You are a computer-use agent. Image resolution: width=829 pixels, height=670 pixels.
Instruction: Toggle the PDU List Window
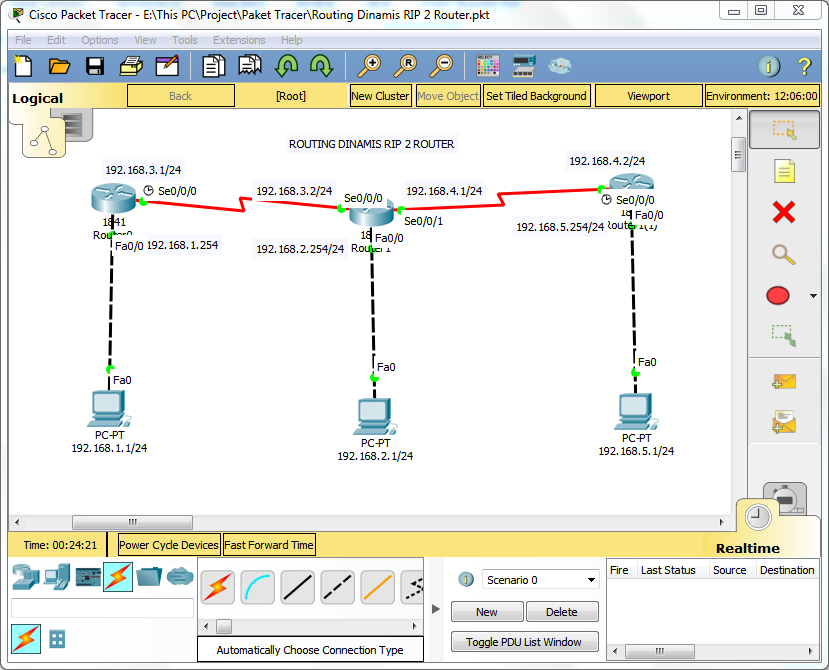click(x=524, y=641)
